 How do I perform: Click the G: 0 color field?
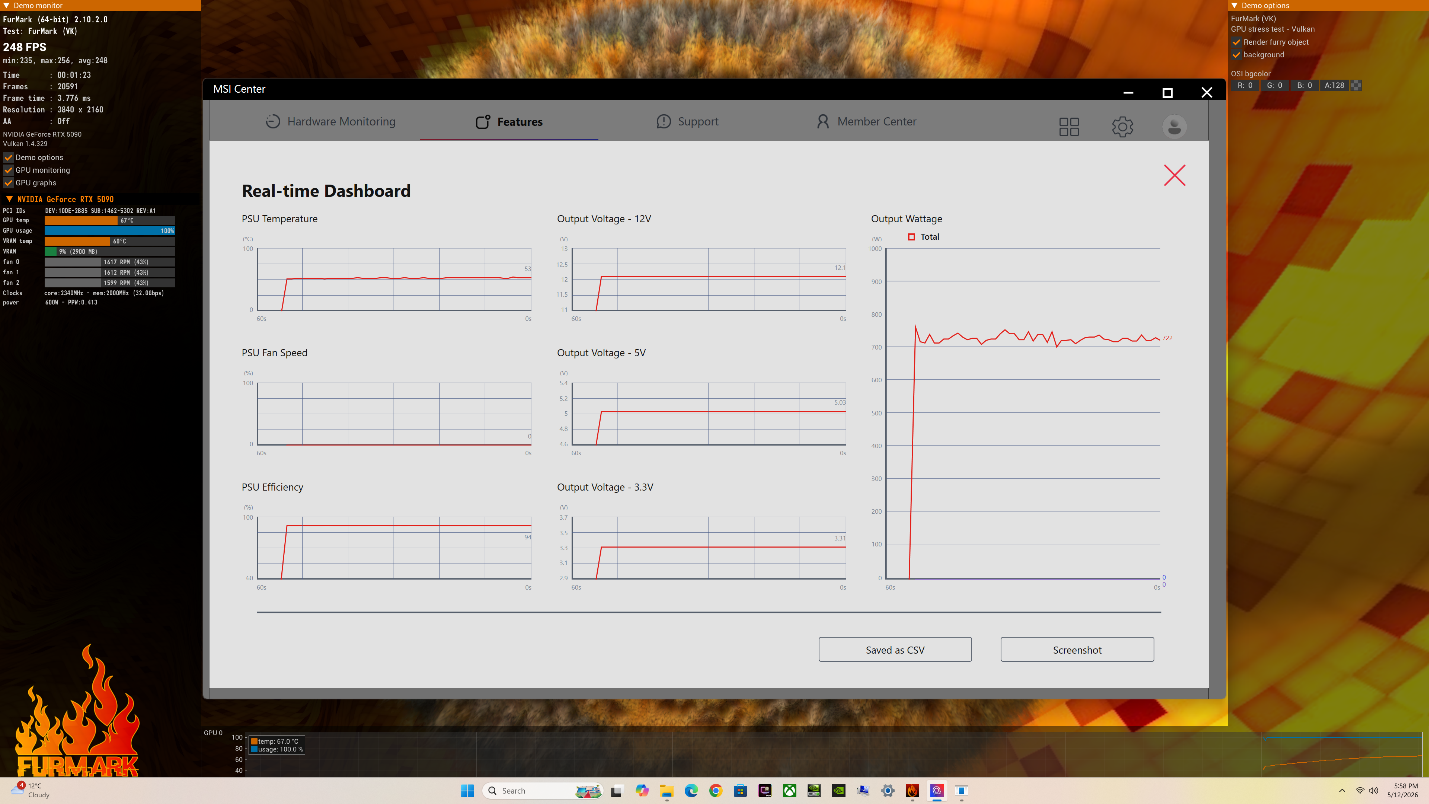tap(1275, 86)
